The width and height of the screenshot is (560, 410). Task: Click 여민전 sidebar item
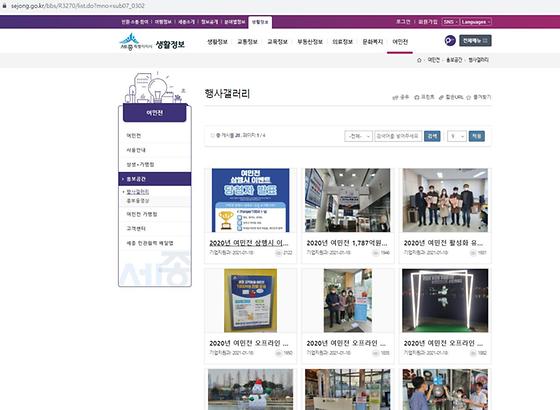coord(134,136)
